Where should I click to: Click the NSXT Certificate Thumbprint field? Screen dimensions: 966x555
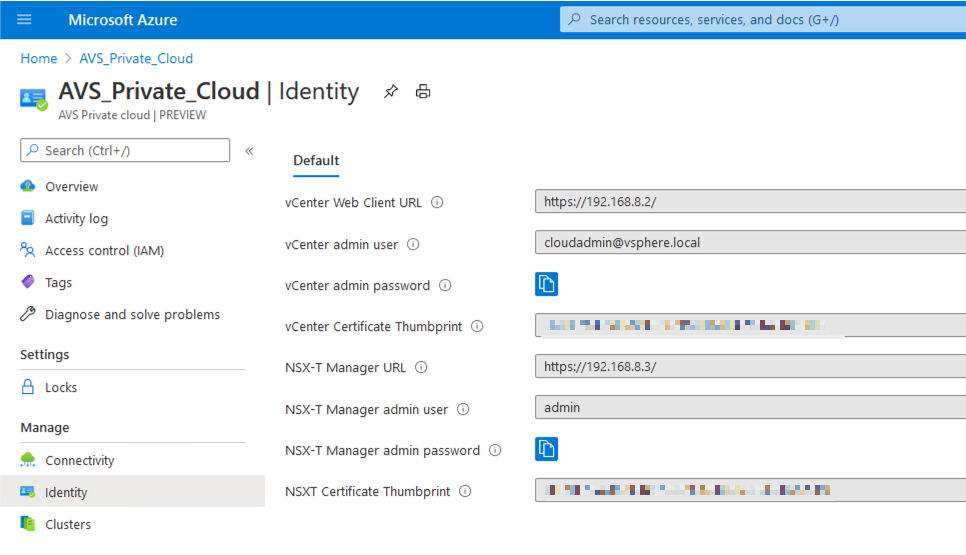click(x=750, y=490)
